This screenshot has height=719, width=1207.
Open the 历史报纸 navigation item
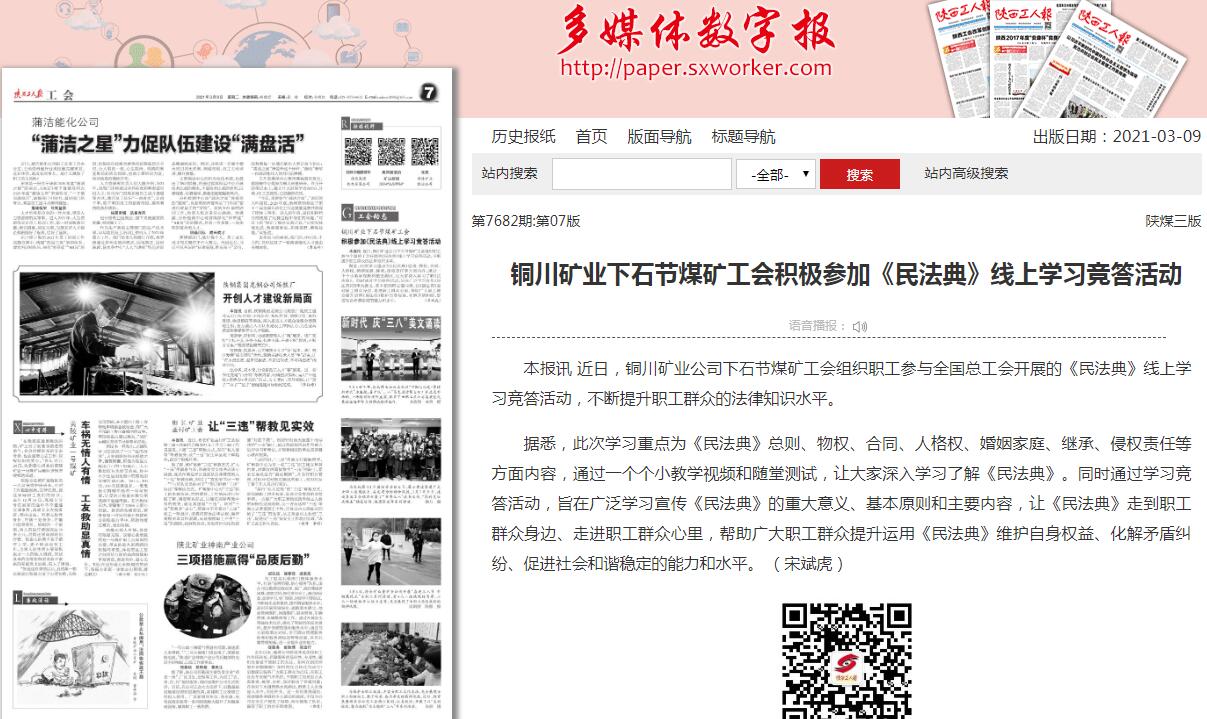click(x=523, y=137)
